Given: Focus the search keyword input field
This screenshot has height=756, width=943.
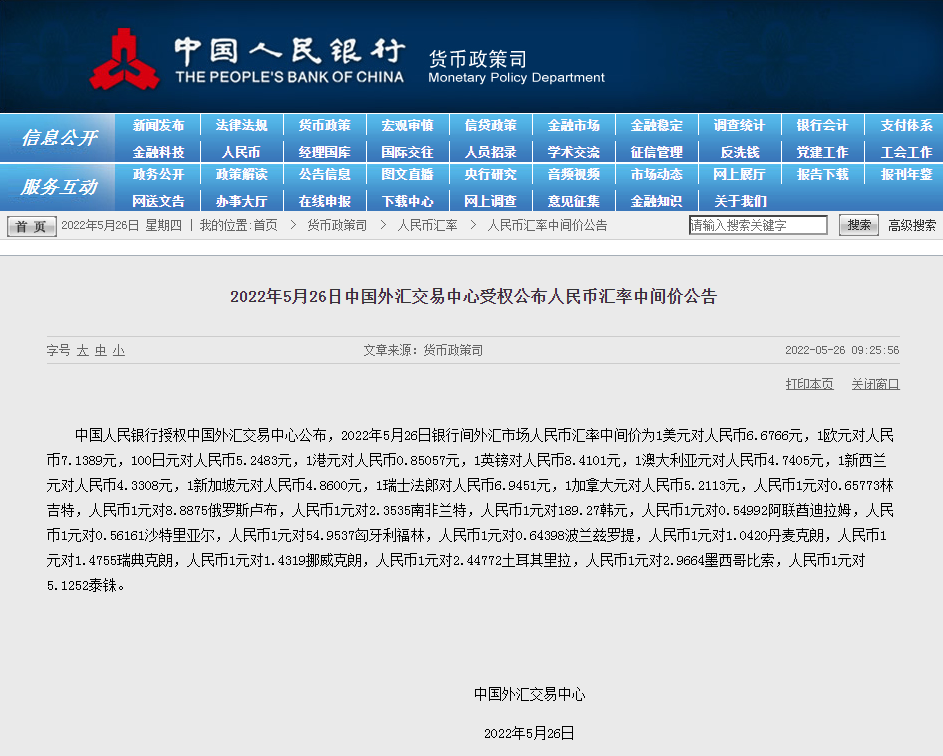Looking at the screenshot, I should (758, 225).
